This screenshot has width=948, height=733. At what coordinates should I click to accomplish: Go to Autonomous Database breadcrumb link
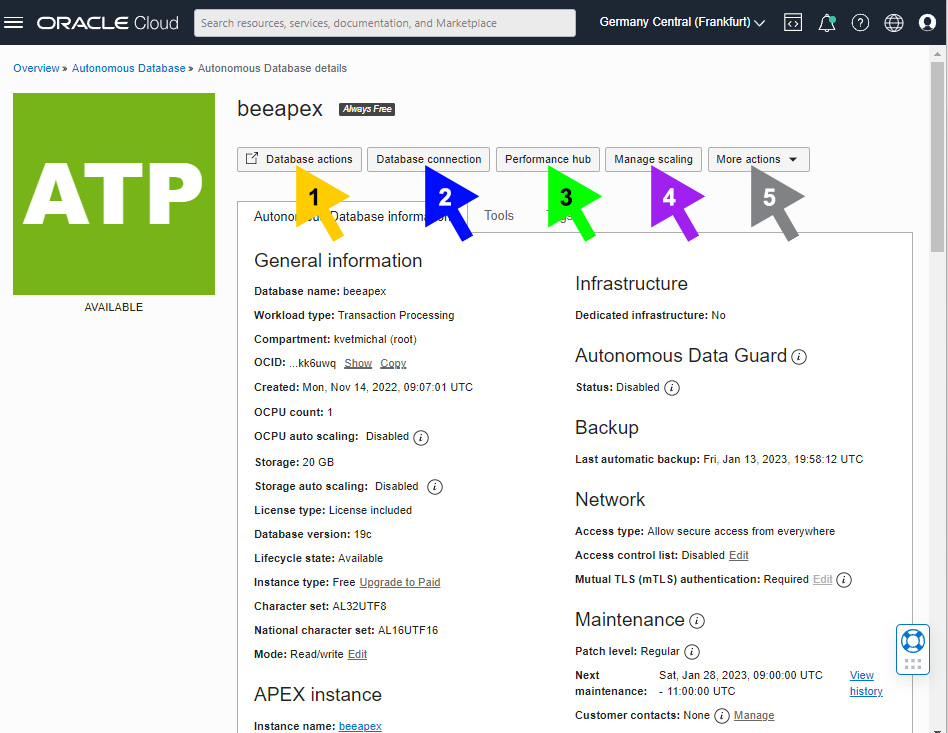click(129, 68)
